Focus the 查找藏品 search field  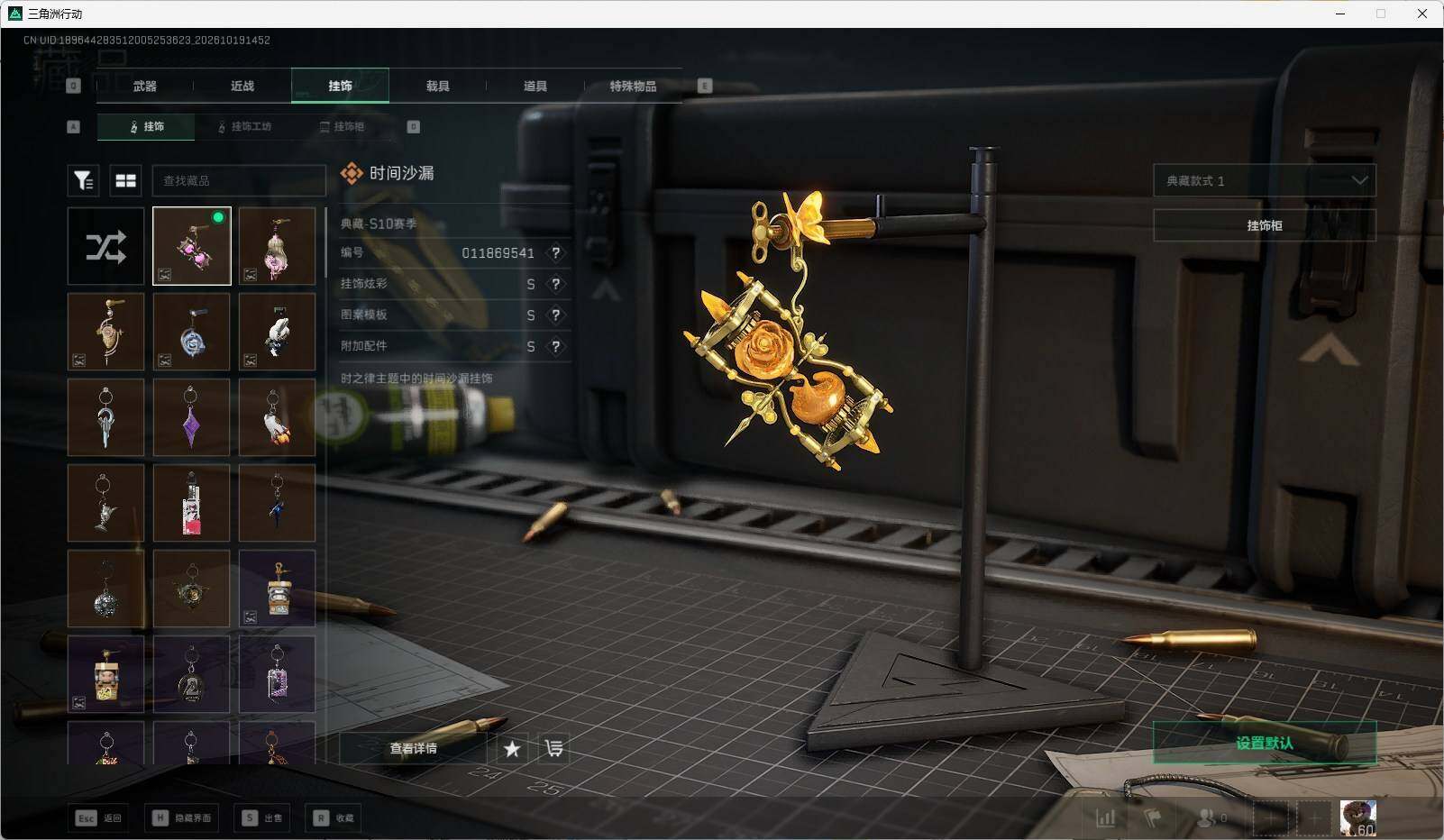(x=239, y=181)
